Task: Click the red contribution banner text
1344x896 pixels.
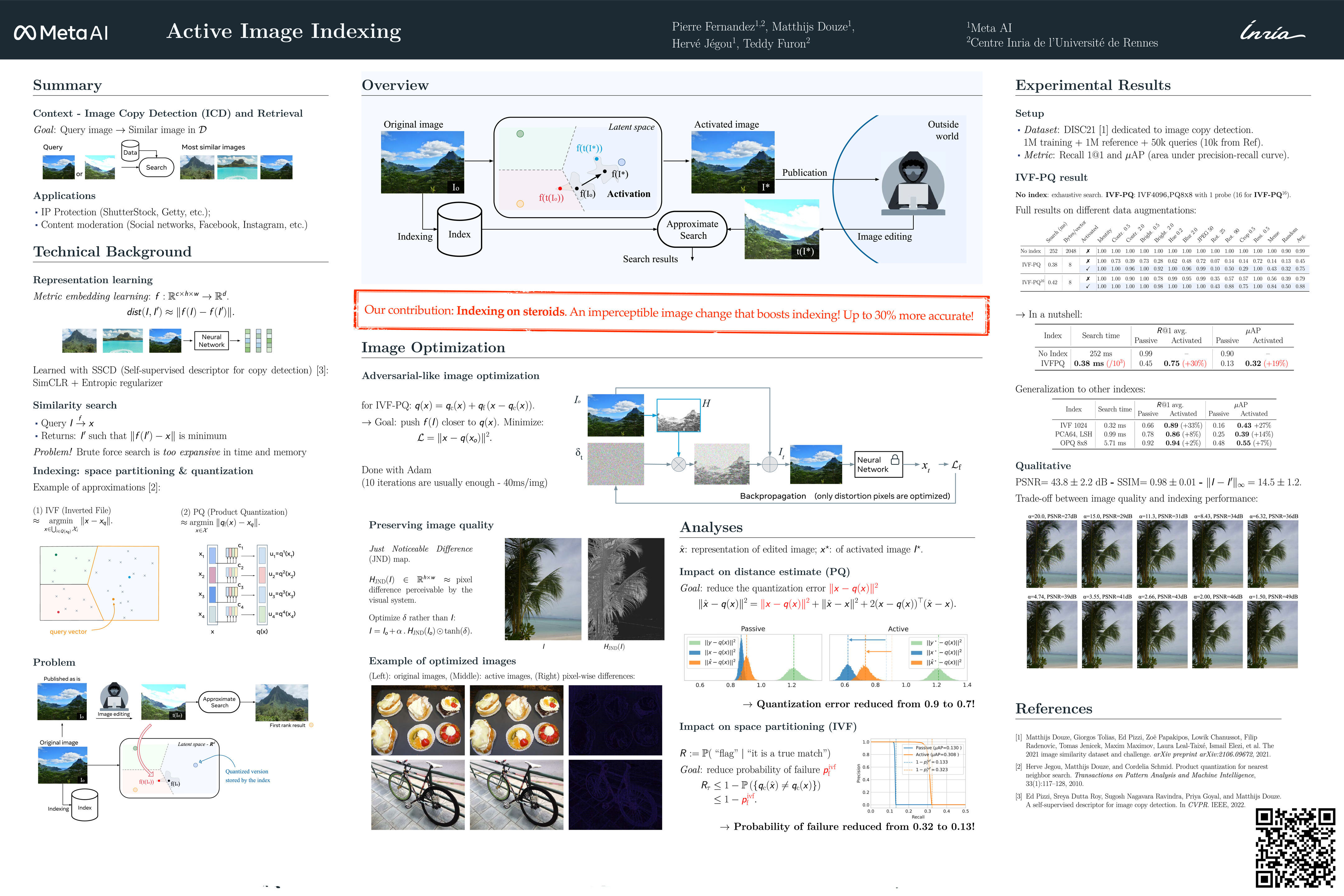Action: tap(669, 313)
